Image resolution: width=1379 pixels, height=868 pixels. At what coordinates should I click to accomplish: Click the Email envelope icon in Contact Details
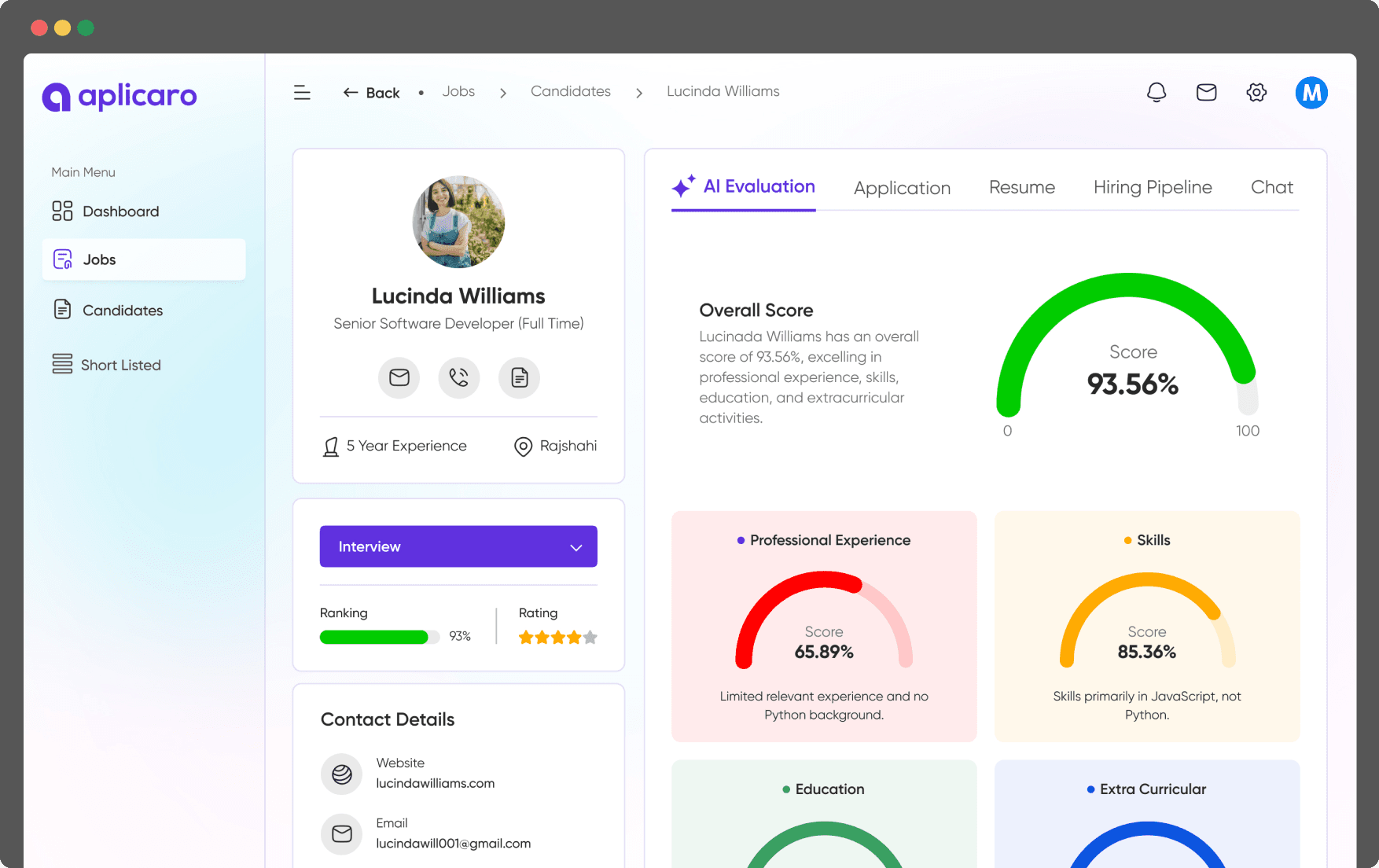pos(342,834)
